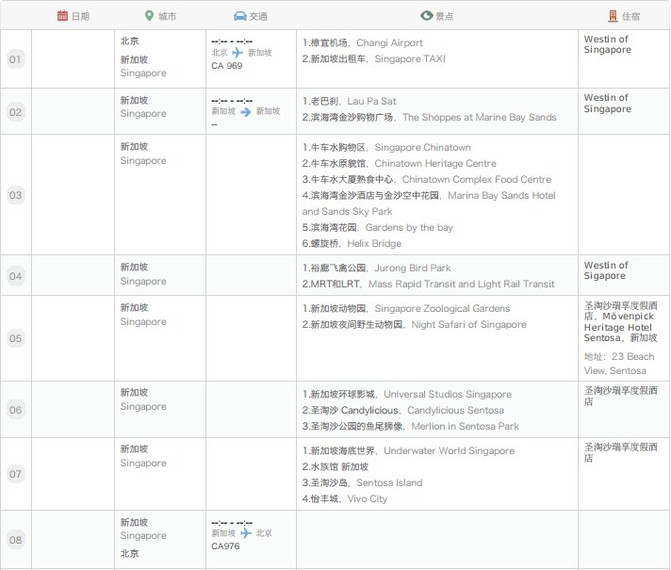671x570 pixels.
Task: Click Merlion in Sentosa Park entry
Action: click(411, 426)
